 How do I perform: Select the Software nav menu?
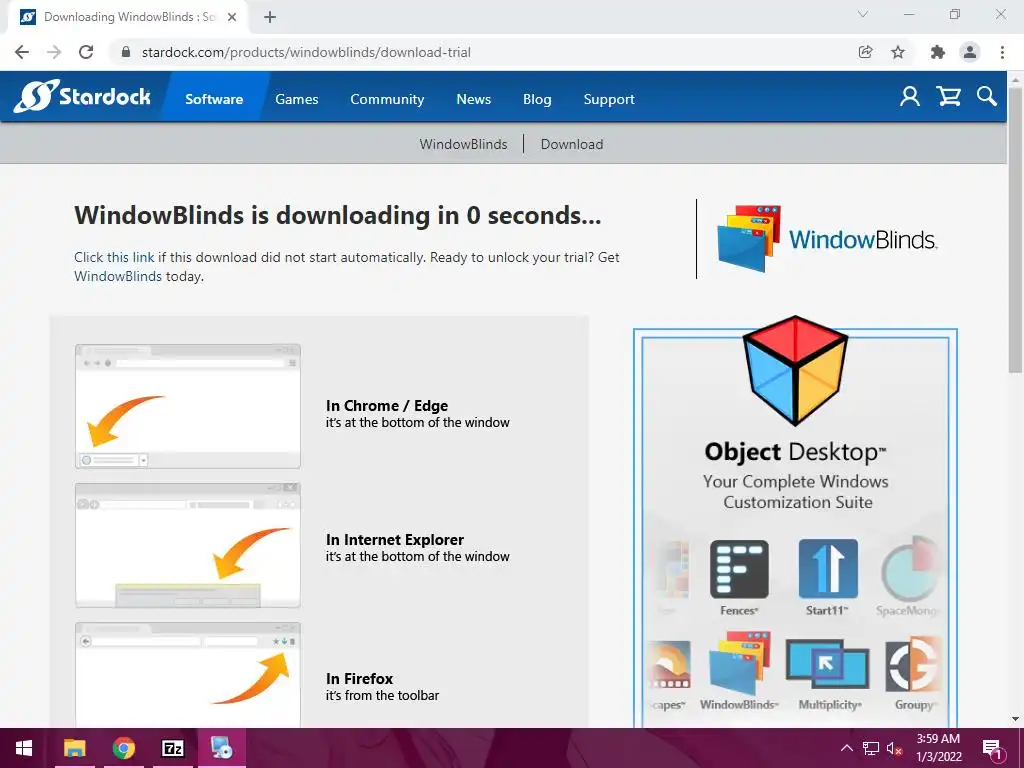(214, 99)
